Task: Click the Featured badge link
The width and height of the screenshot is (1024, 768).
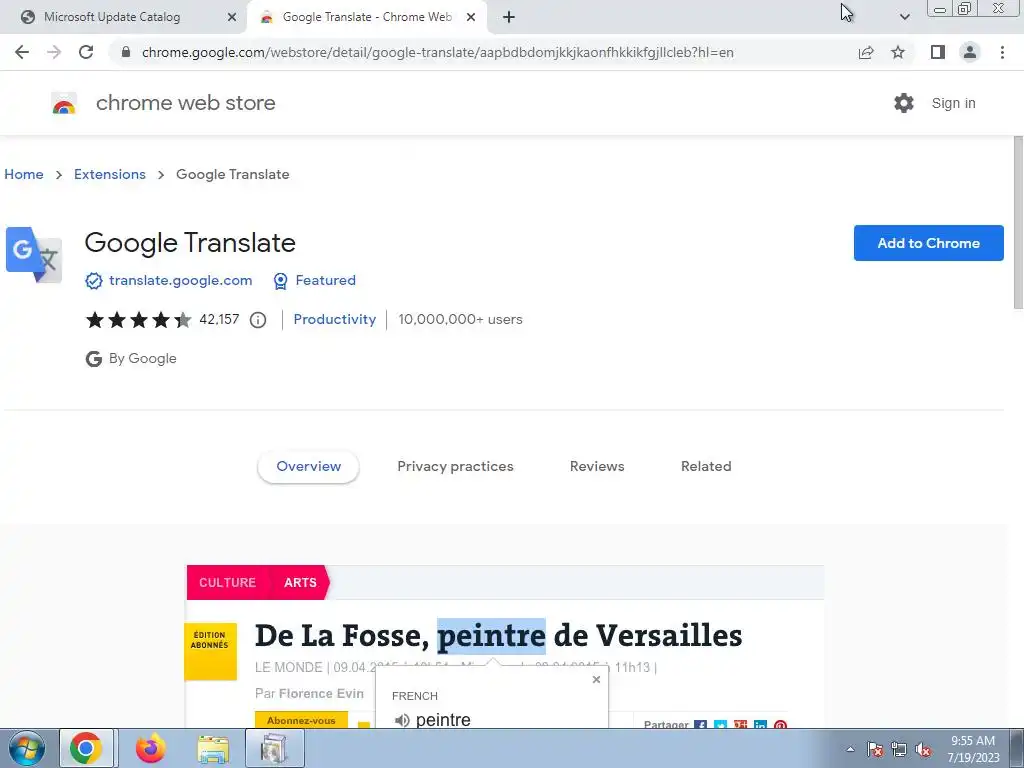Action: point(325,280)
